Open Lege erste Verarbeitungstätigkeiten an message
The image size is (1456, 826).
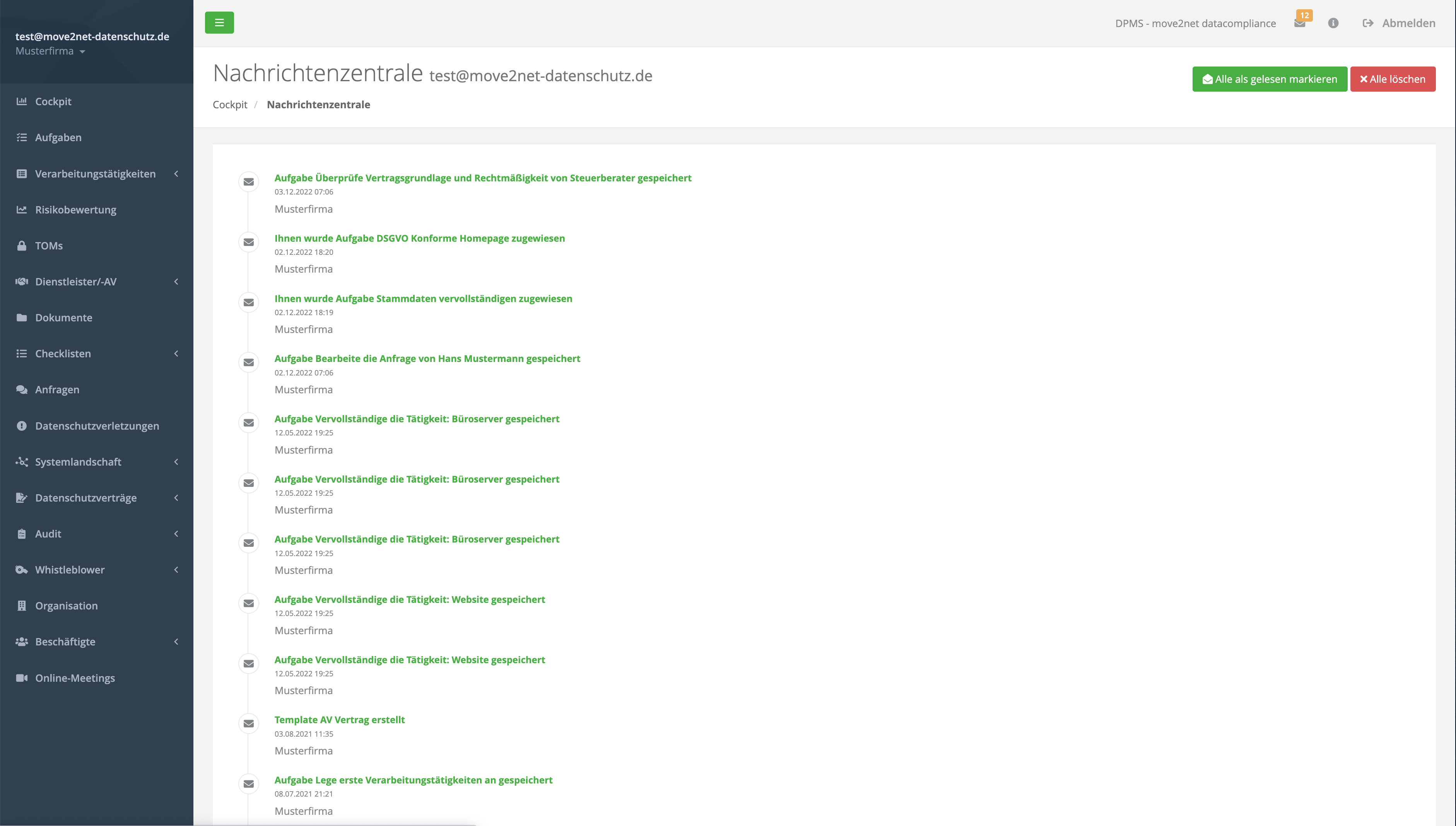pyautogui.click(x=413, y=780)
